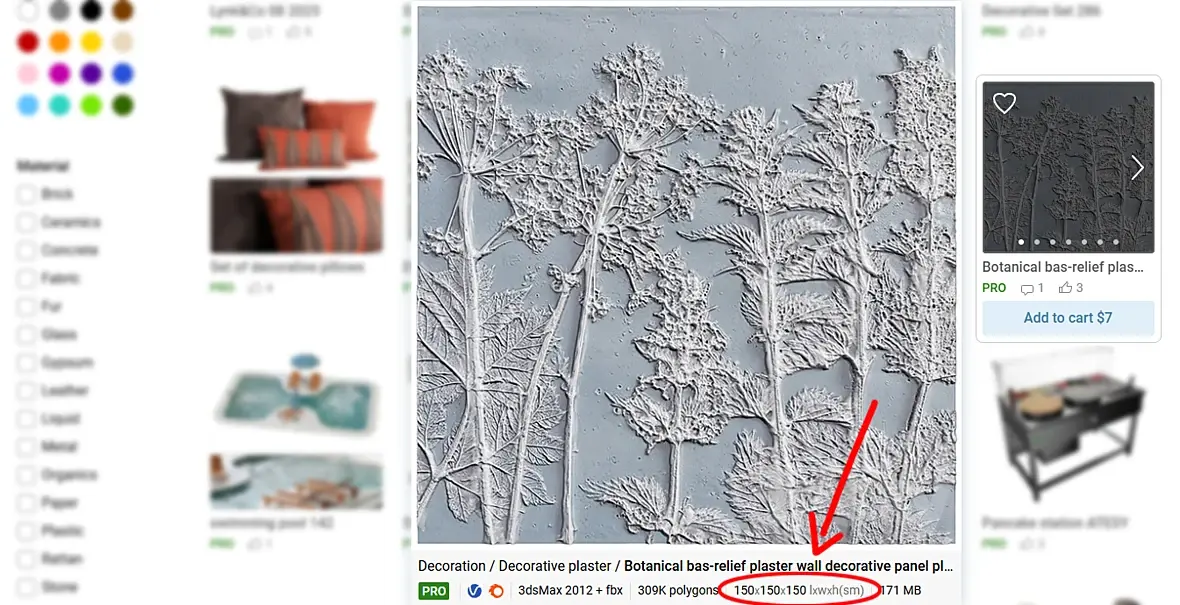
Task: Select the first carousel dot indicator
Action: point(1021,242)
